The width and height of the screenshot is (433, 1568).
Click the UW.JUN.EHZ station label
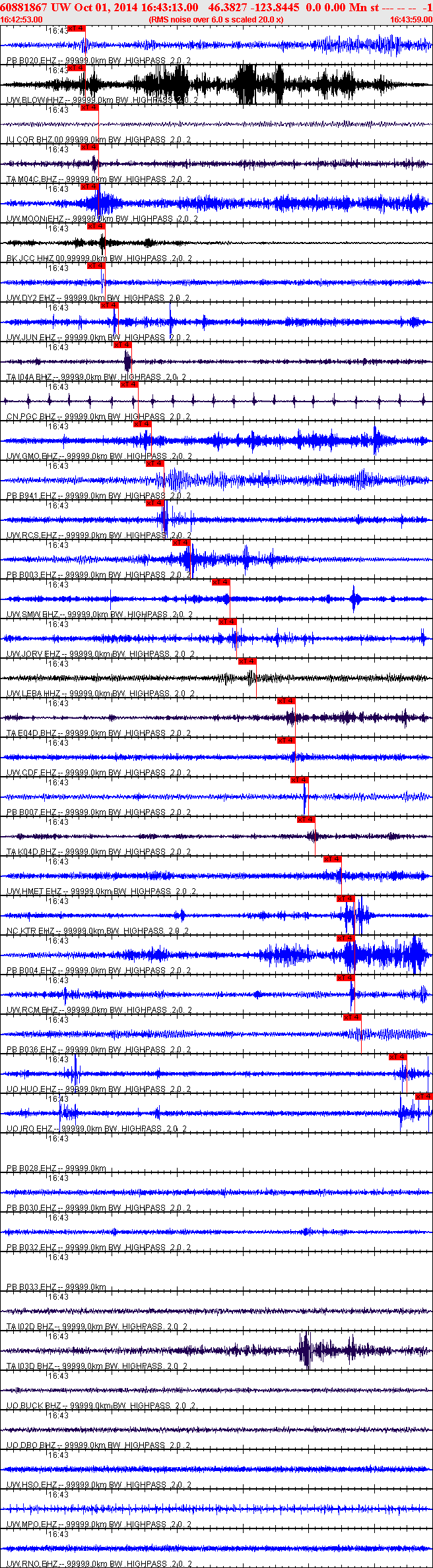(x=99, y=338)
